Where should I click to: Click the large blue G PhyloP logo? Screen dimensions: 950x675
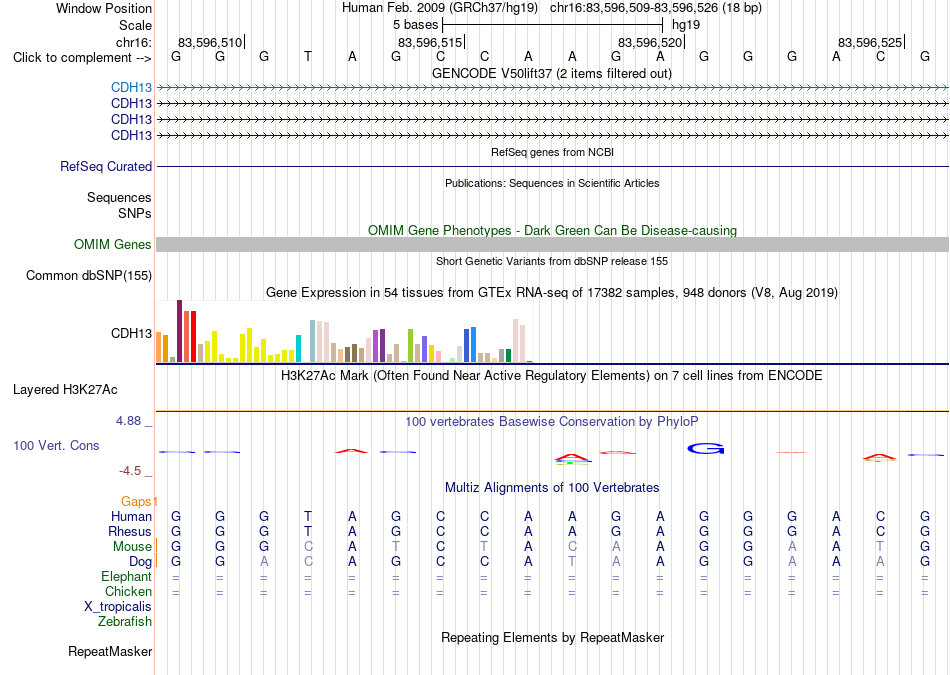[x=706, y=448]
